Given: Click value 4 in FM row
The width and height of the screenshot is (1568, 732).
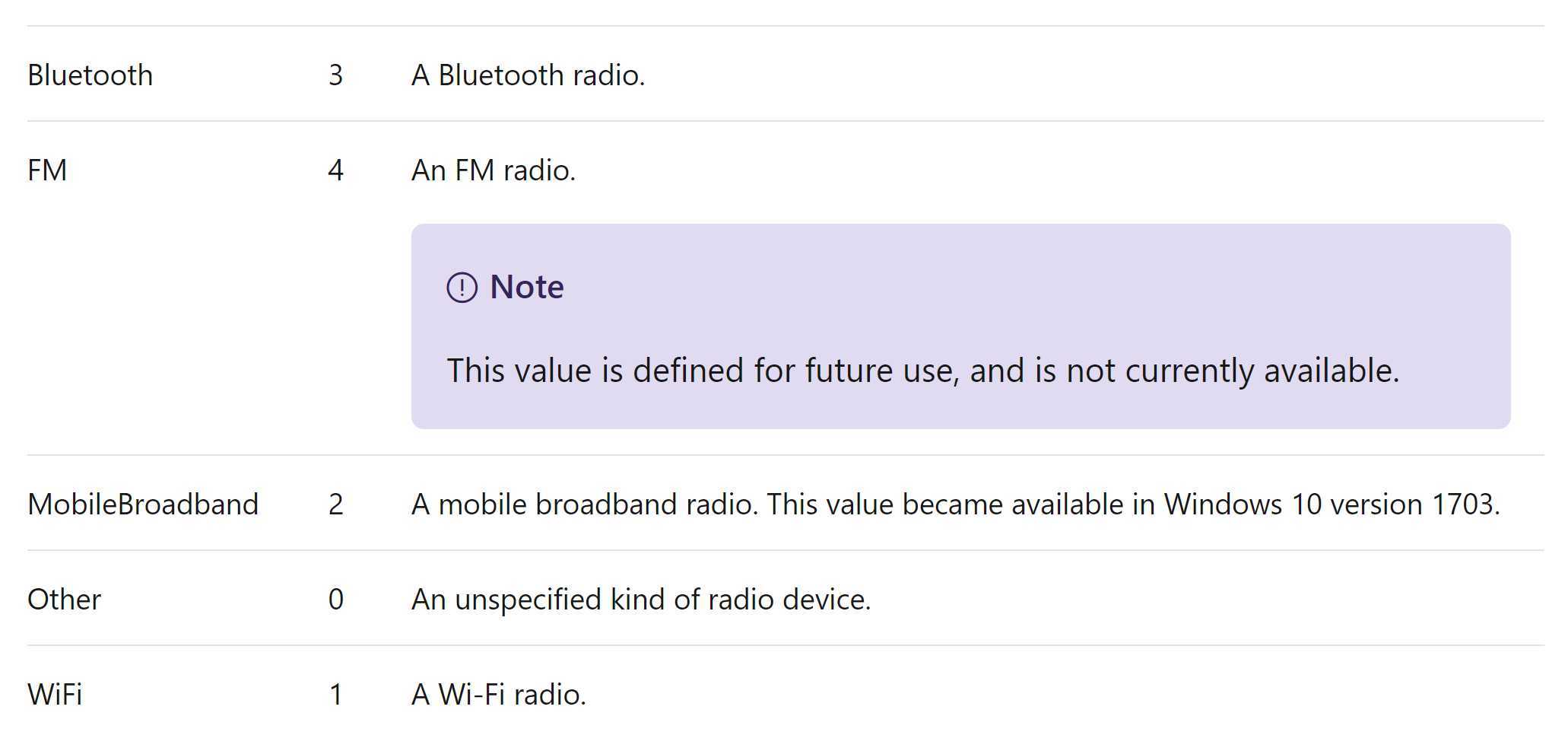Looking at the screenshot, I should pos(335,170).
